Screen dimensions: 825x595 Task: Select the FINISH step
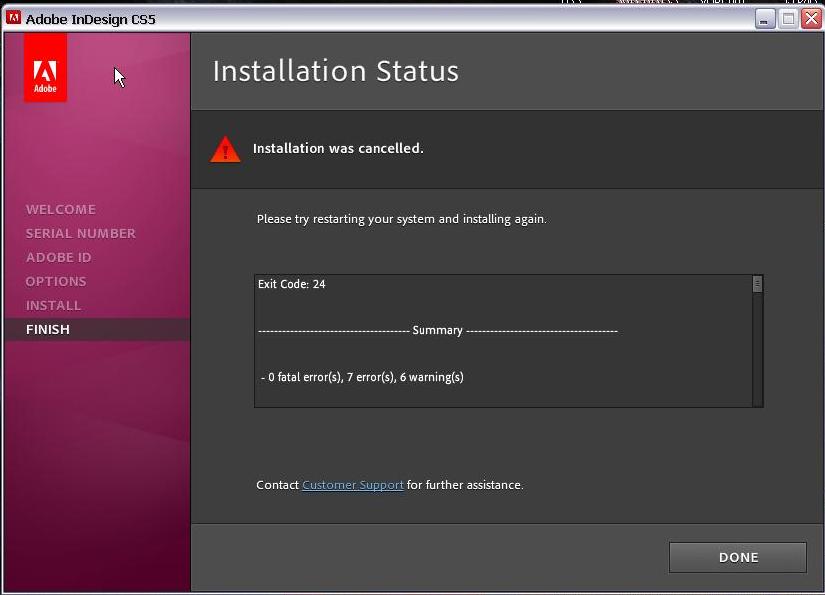(97, 329)
